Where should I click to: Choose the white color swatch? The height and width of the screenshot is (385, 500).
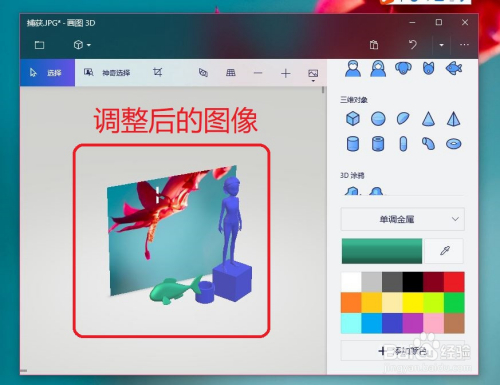click(351, 282)
